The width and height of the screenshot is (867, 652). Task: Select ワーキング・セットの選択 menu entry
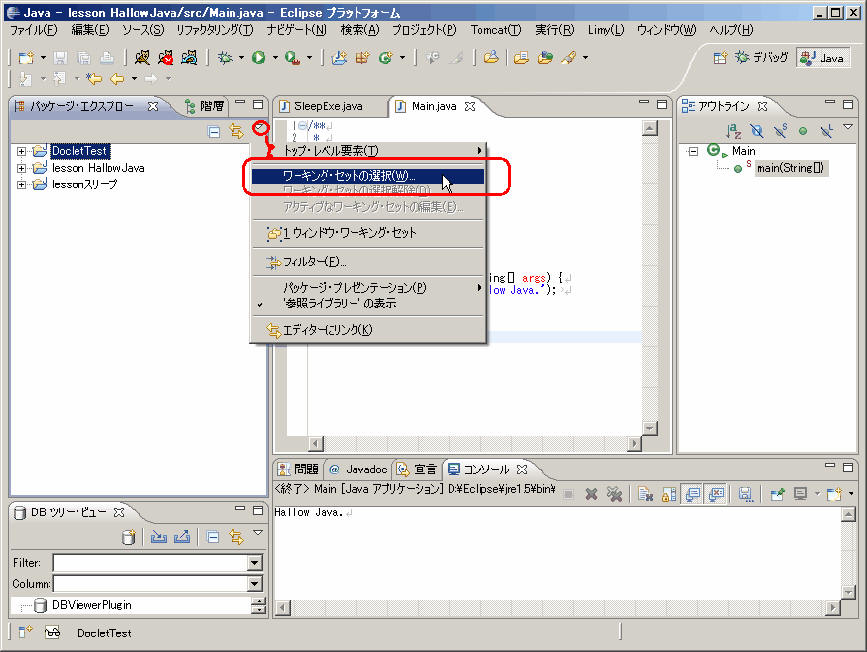point(349,176)
